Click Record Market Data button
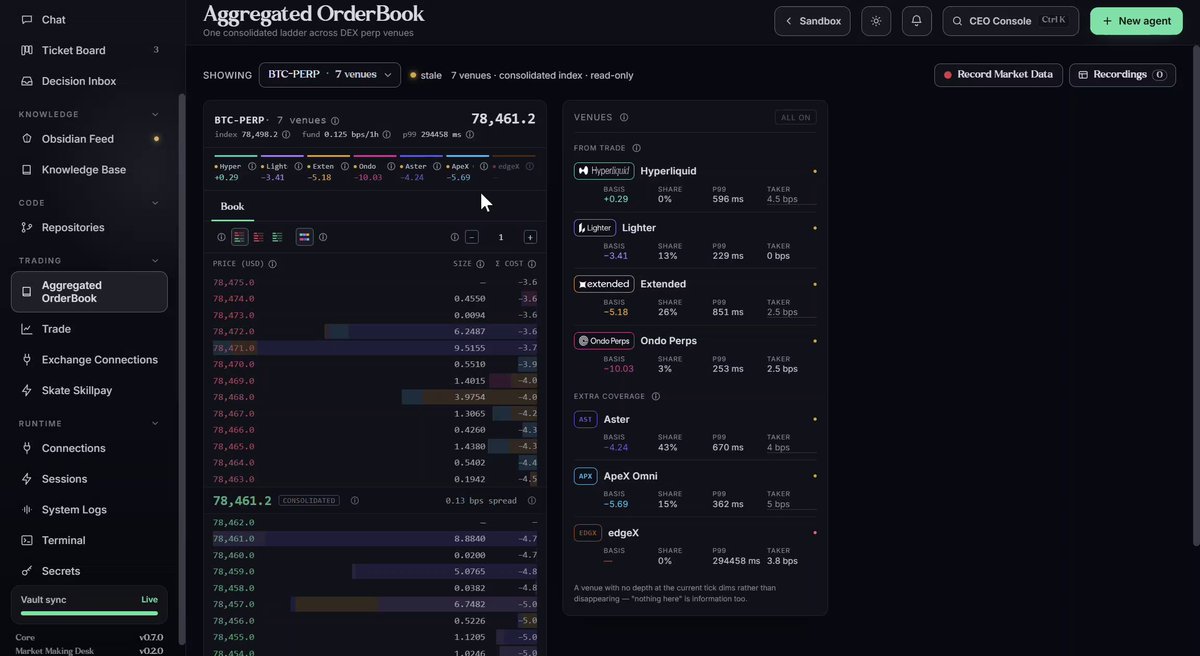The width and height of the screenshot is (1200, 656). (997, 75)
